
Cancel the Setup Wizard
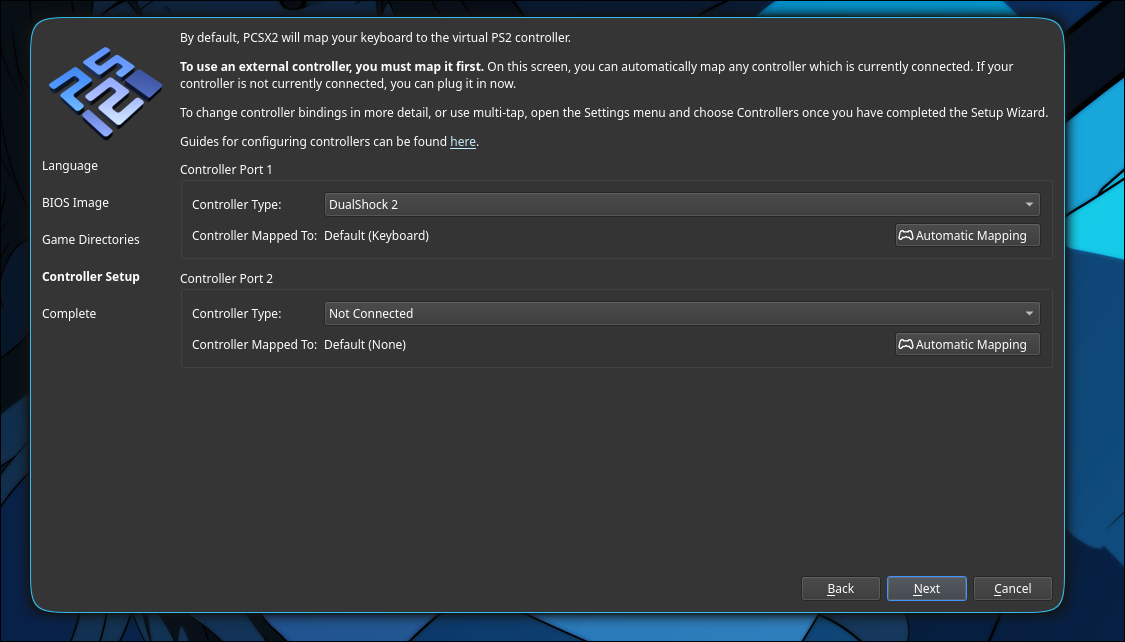[1012, 588]
